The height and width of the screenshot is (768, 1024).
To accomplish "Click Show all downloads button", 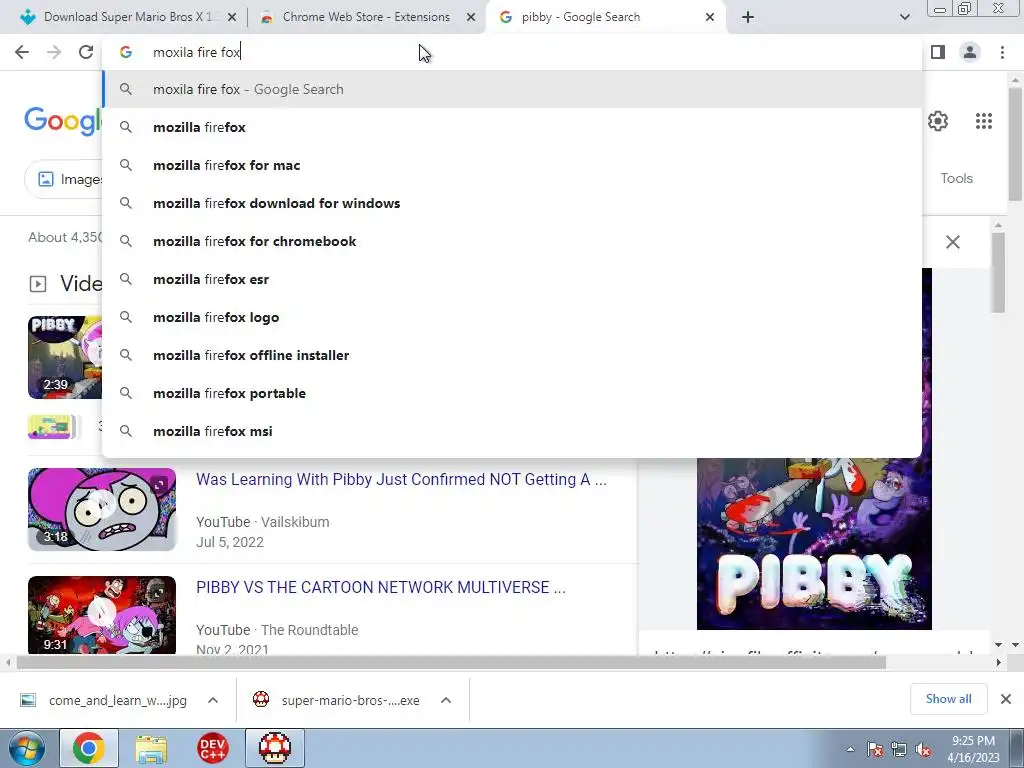I will [948, 699].
